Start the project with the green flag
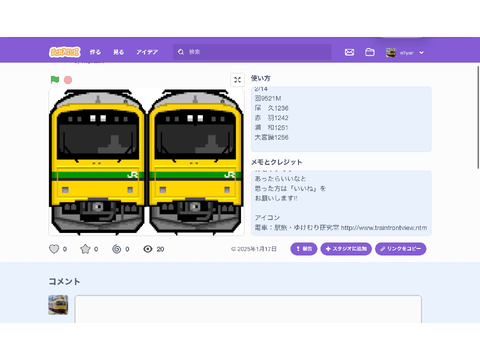 (x=55, y=80)
